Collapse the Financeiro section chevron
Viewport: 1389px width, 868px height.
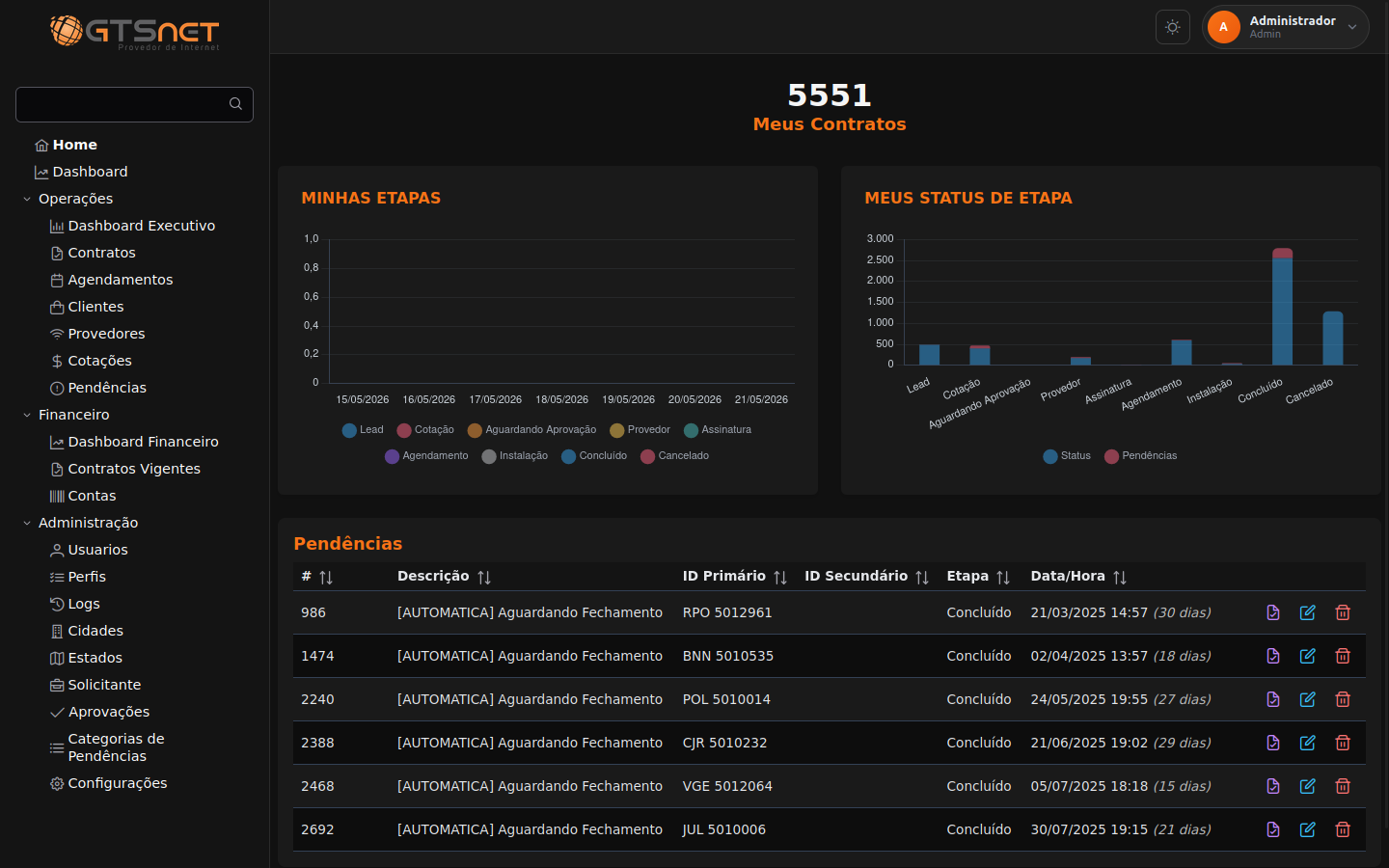tap(27, 415)
